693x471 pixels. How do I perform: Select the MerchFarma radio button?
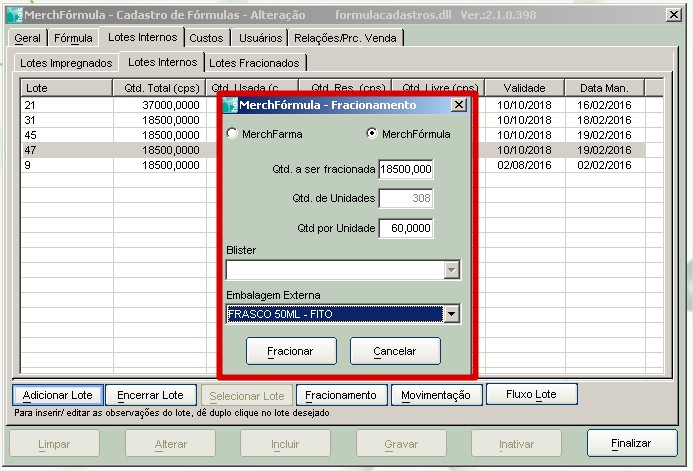coord(232,133)
